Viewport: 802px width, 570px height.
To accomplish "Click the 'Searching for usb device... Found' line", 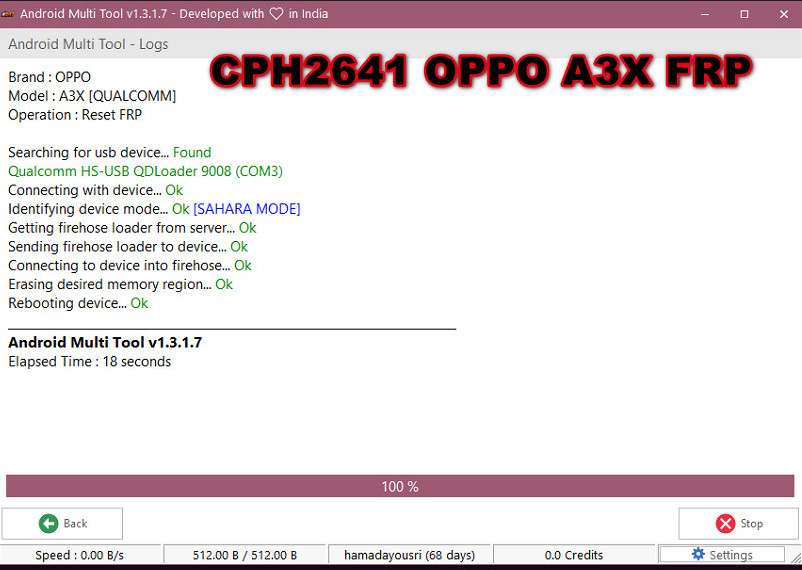I will pos(109,152).
